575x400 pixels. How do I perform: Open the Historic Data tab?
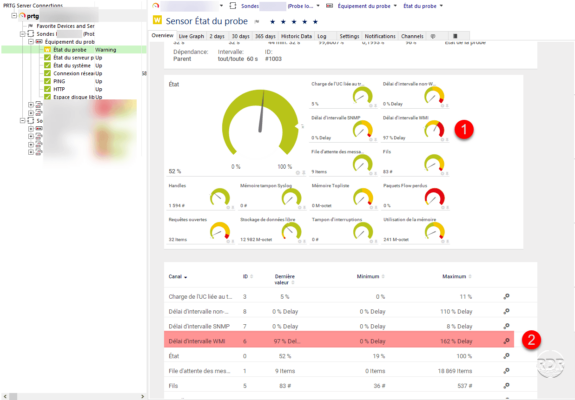point(296,36)
